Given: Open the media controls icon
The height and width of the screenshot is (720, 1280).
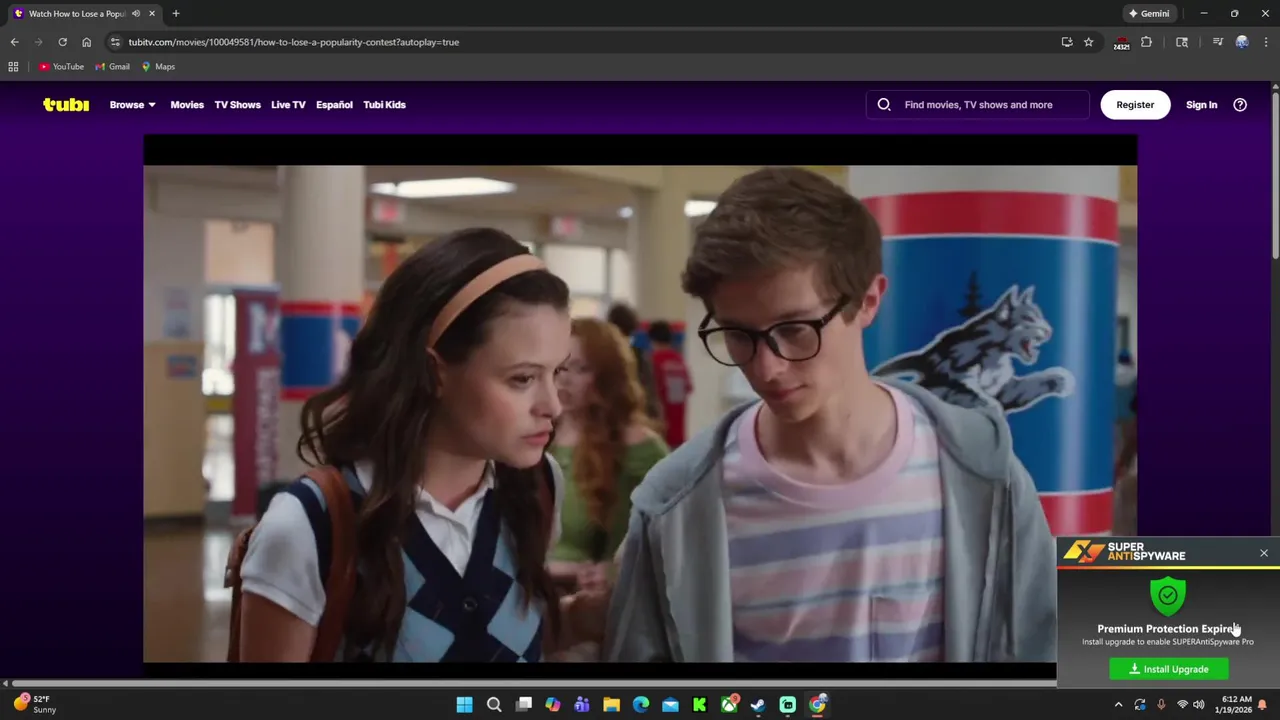Looking at the screenshot, I should coord(1218,42).
